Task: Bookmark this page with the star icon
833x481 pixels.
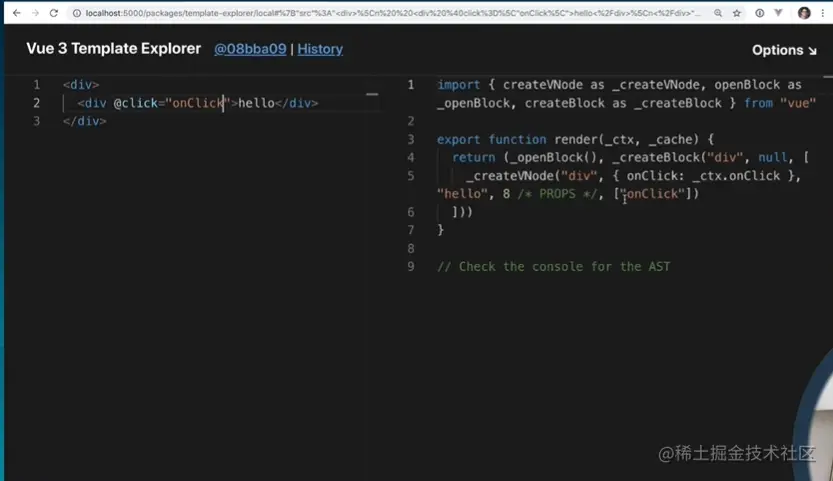Action: pos(737,13)
